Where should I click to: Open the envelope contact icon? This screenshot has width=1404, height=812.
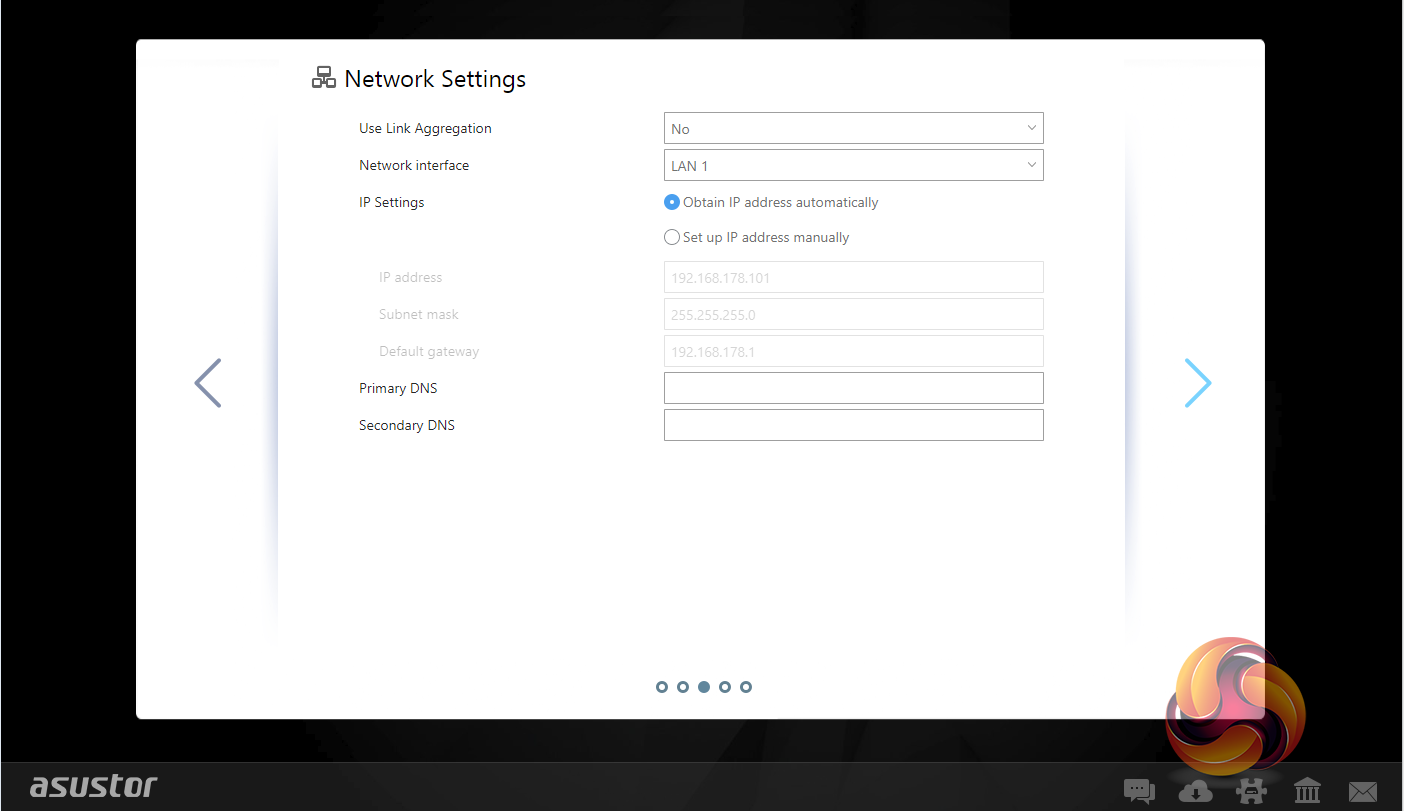(1363, 792)
